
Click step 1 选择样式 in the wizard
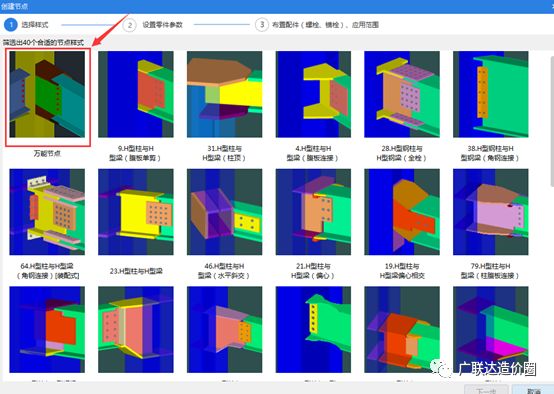point(26,25)
